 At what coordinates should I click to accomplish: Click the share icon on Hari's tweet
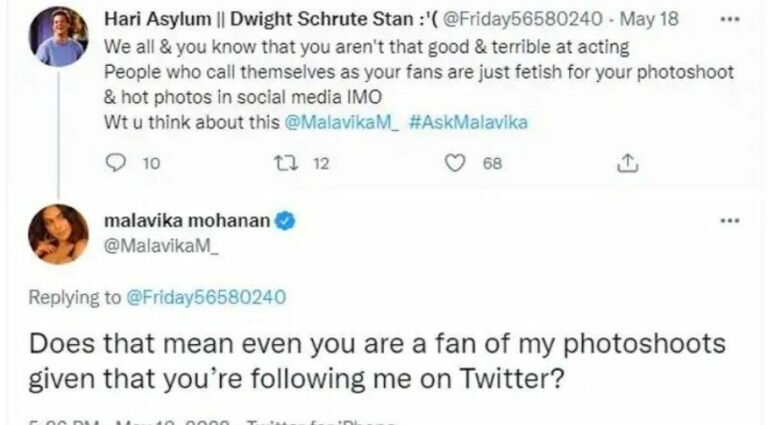click(x=628, y=163)
